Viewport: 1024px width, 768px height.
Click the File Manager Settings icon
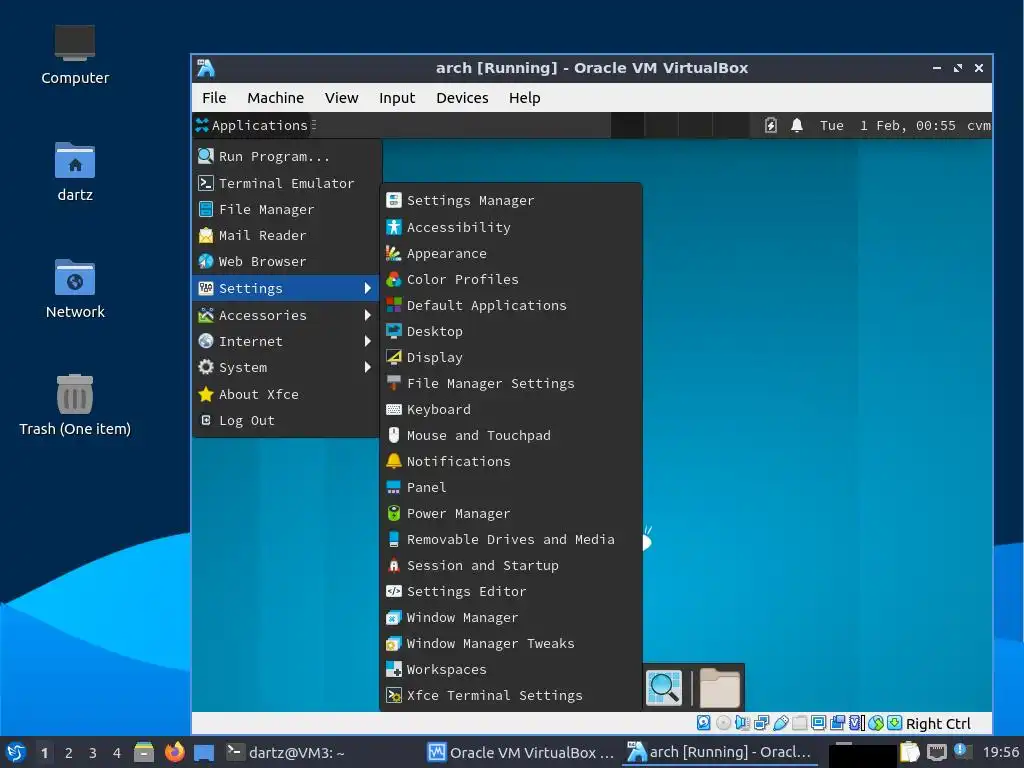394,383
